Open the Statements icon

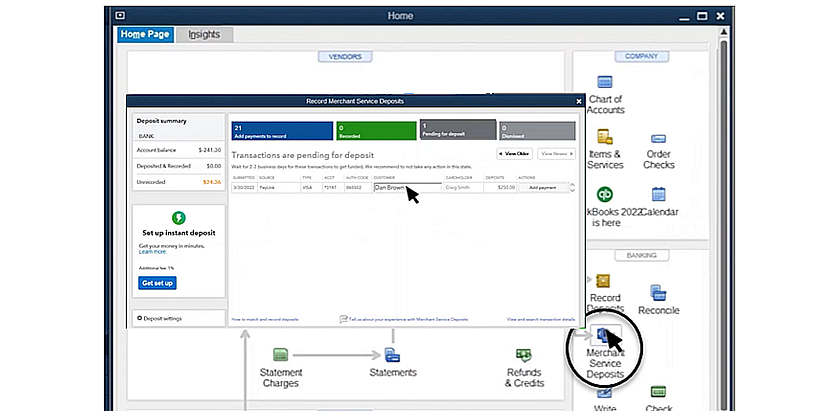click(x=393, y=355)
